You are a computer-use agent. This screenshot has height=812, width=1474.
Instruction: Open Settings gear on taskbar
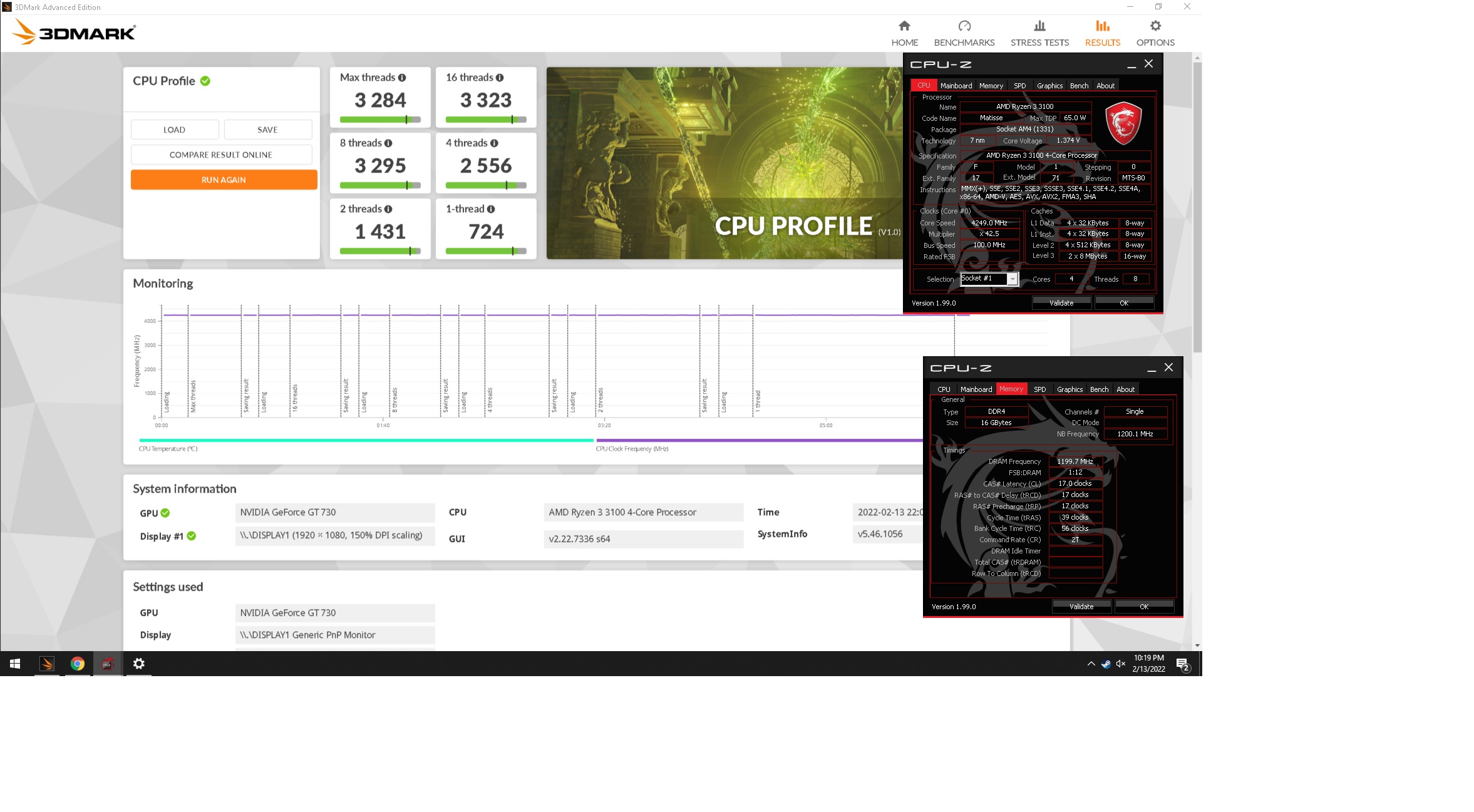pyautogui.click(x=138, y=664)
